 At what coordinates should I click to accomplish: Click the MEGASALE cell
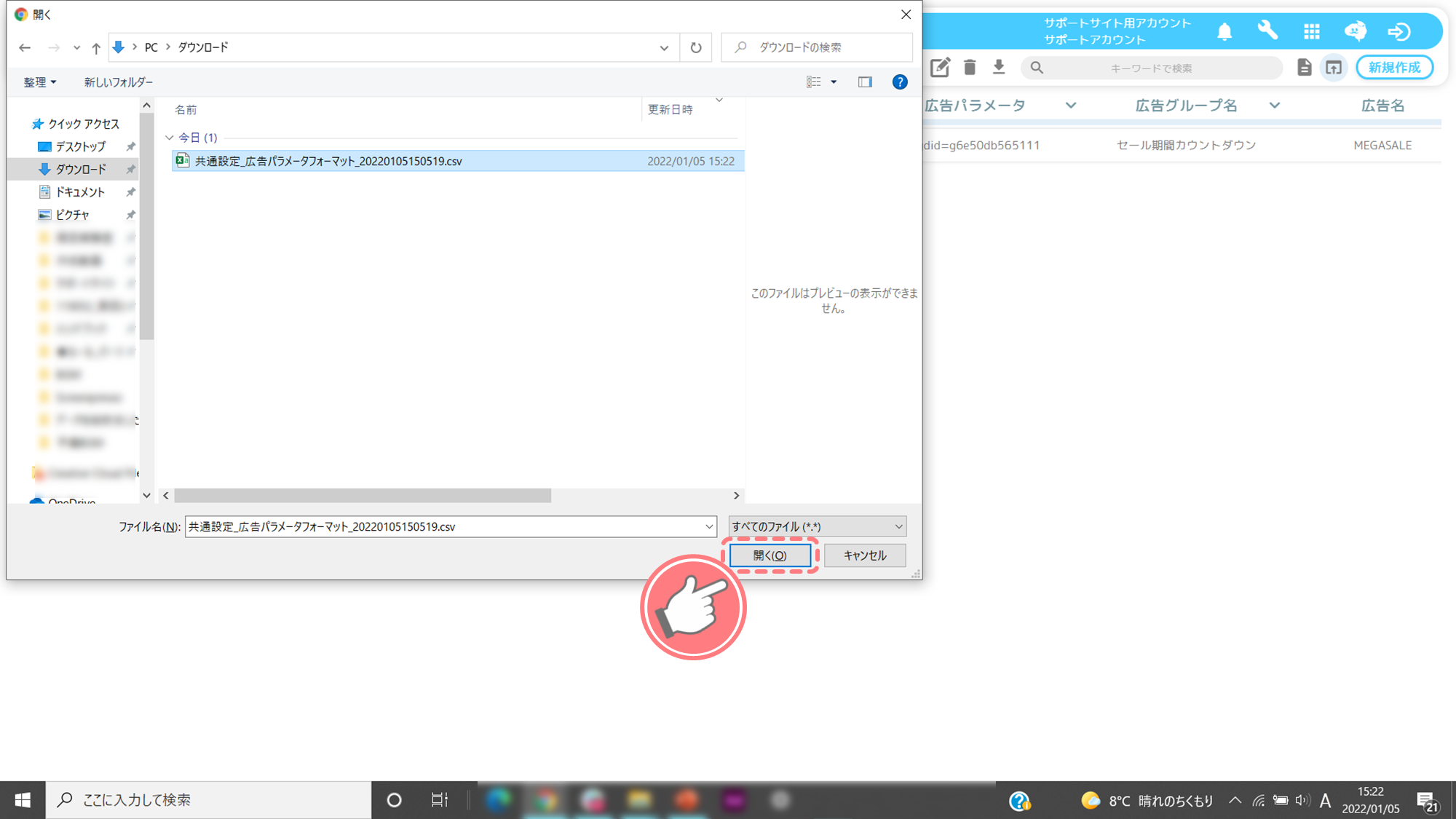1382,146
